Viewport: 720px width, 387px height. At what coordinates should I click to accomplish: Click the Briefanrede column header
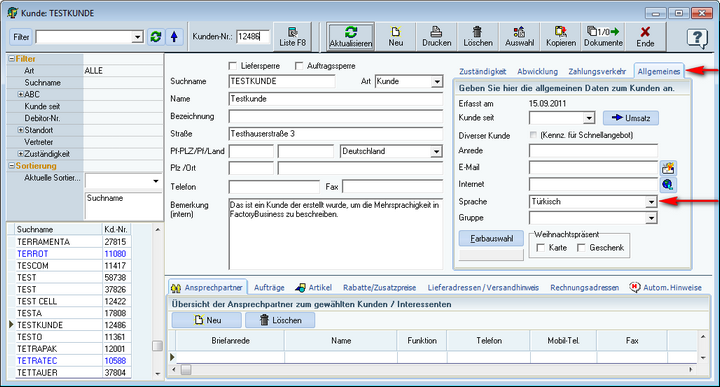click(x=231, y=341)
